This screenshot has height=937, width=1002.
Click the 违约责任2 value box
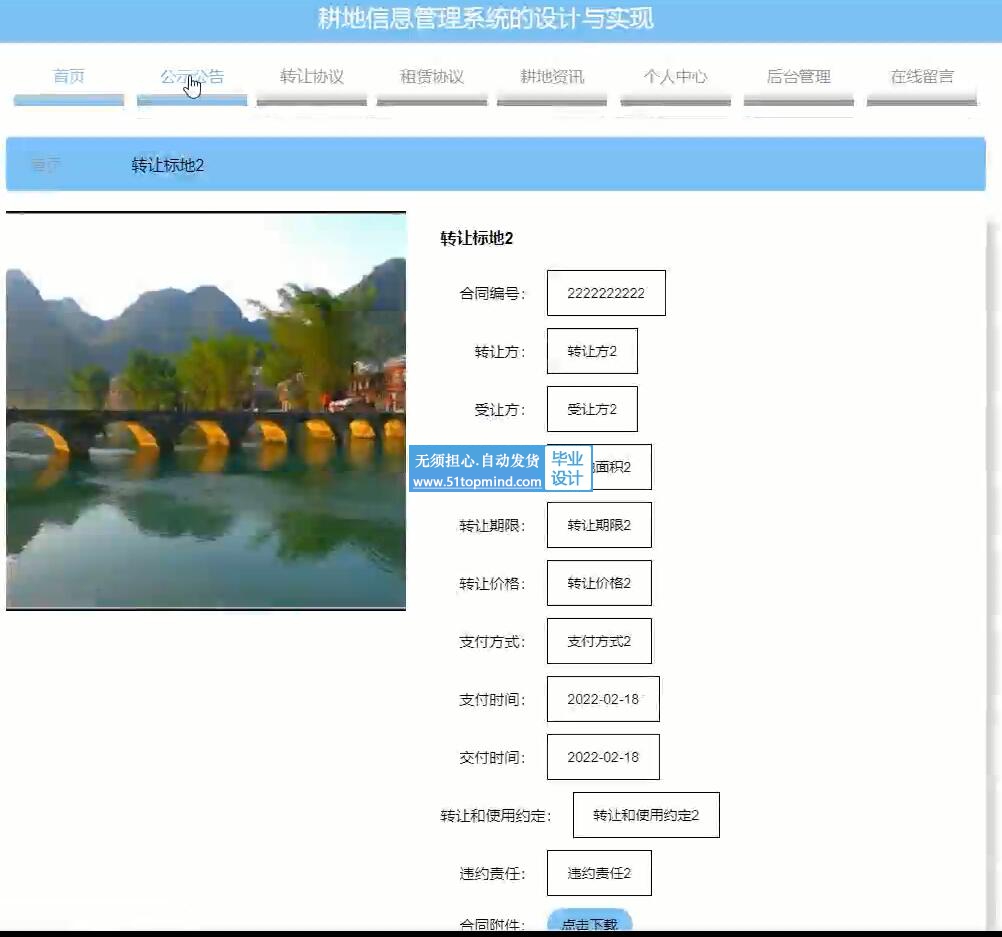pos(599,873)
